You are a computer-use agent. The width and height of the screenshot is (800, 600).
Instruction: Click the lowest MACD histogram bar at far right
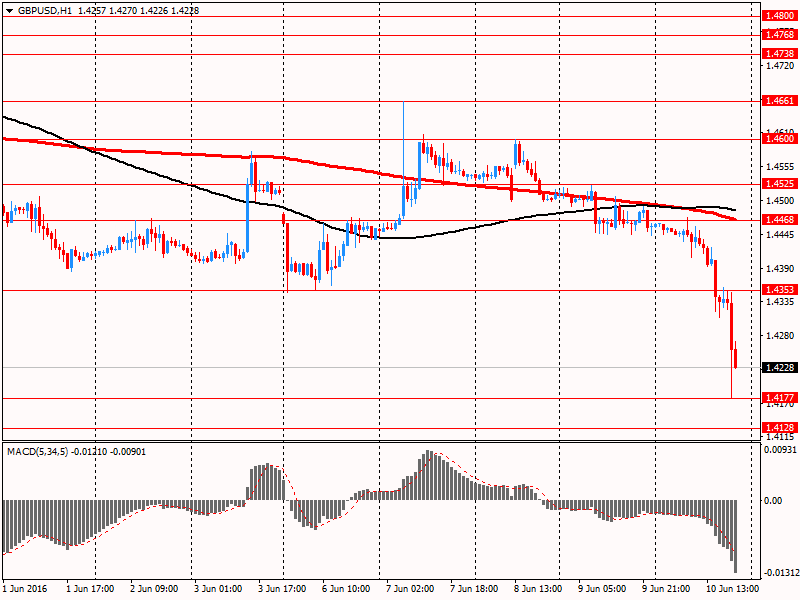[x=736, y=536]
